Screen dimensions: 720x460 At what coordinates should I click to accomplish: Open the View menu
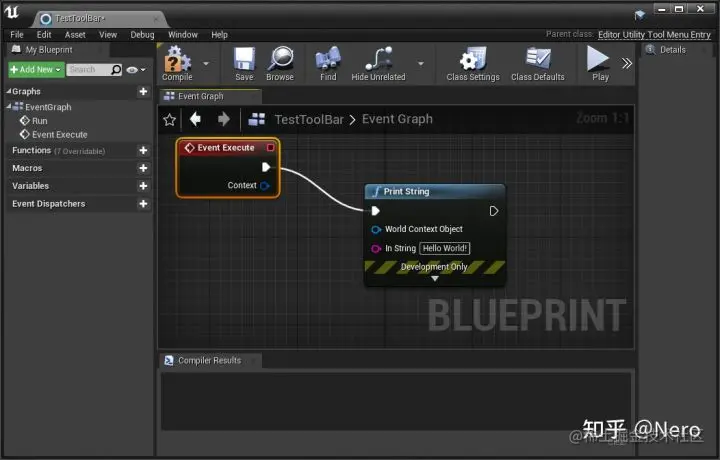tap(108, 34)
